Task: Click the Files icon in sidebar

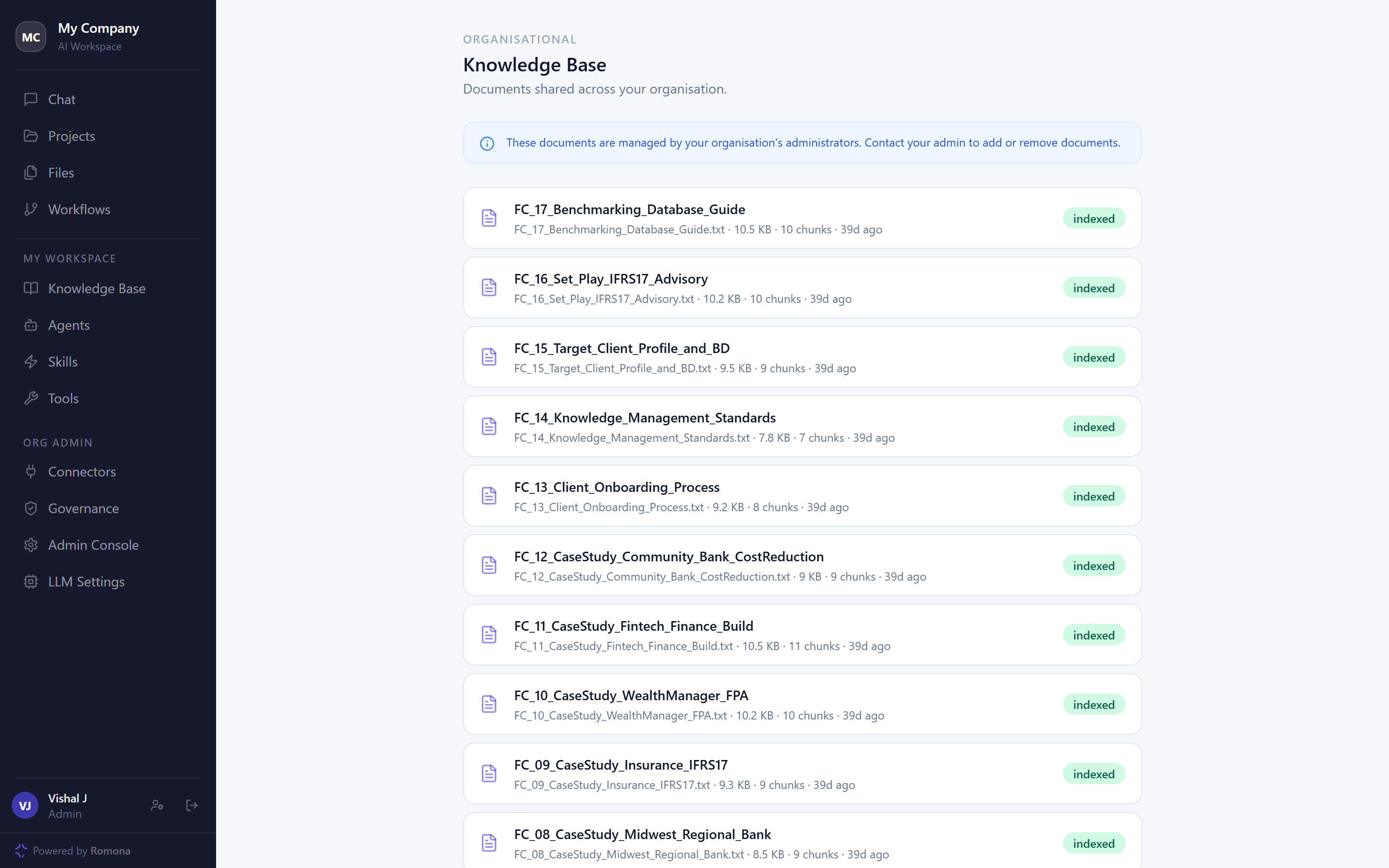Action: coord(31,173)
